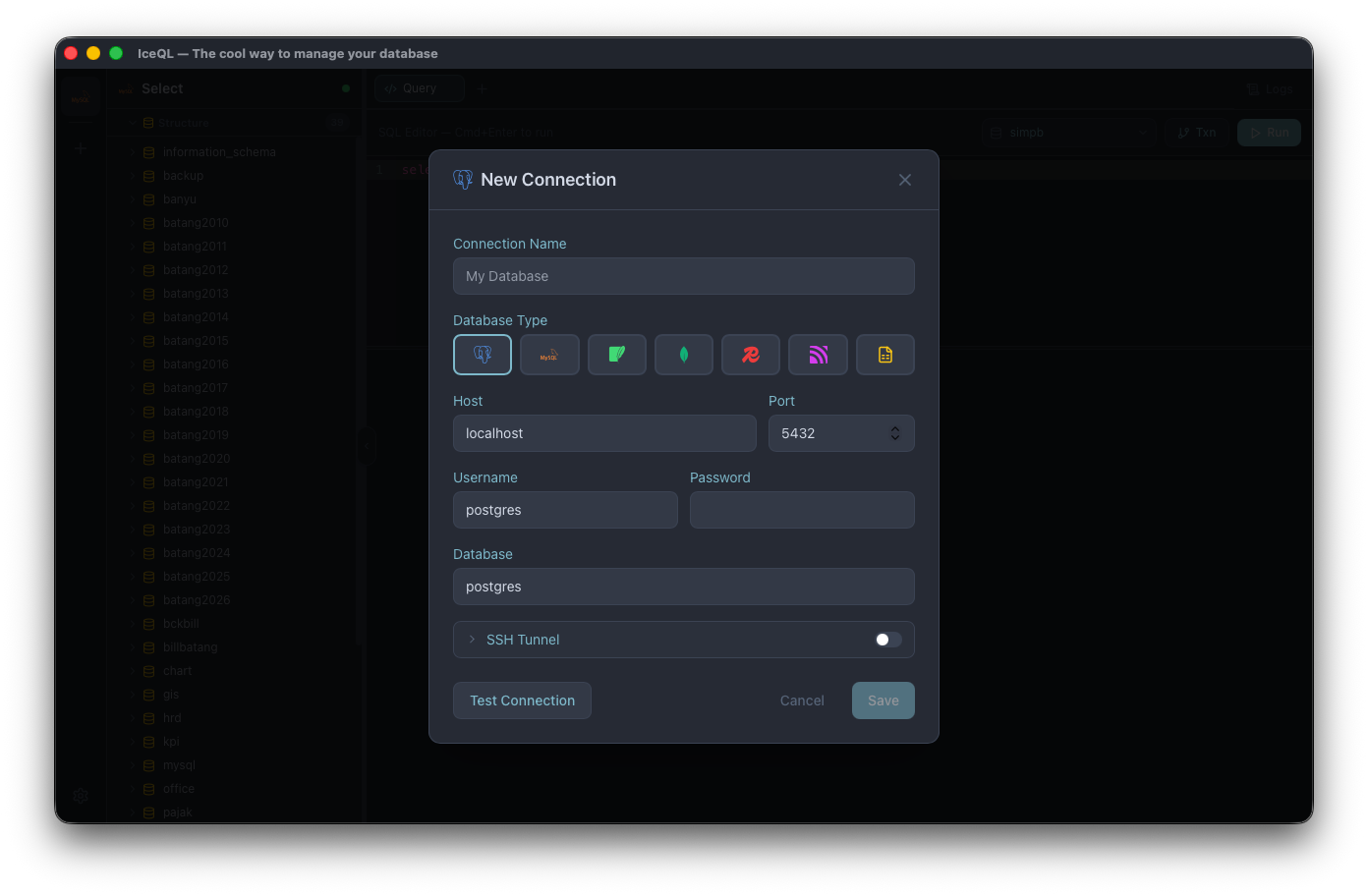The width and height of the screenshot is (1368, 896).
Task: Click the Database name field
Action: click(x=684, y=587)
